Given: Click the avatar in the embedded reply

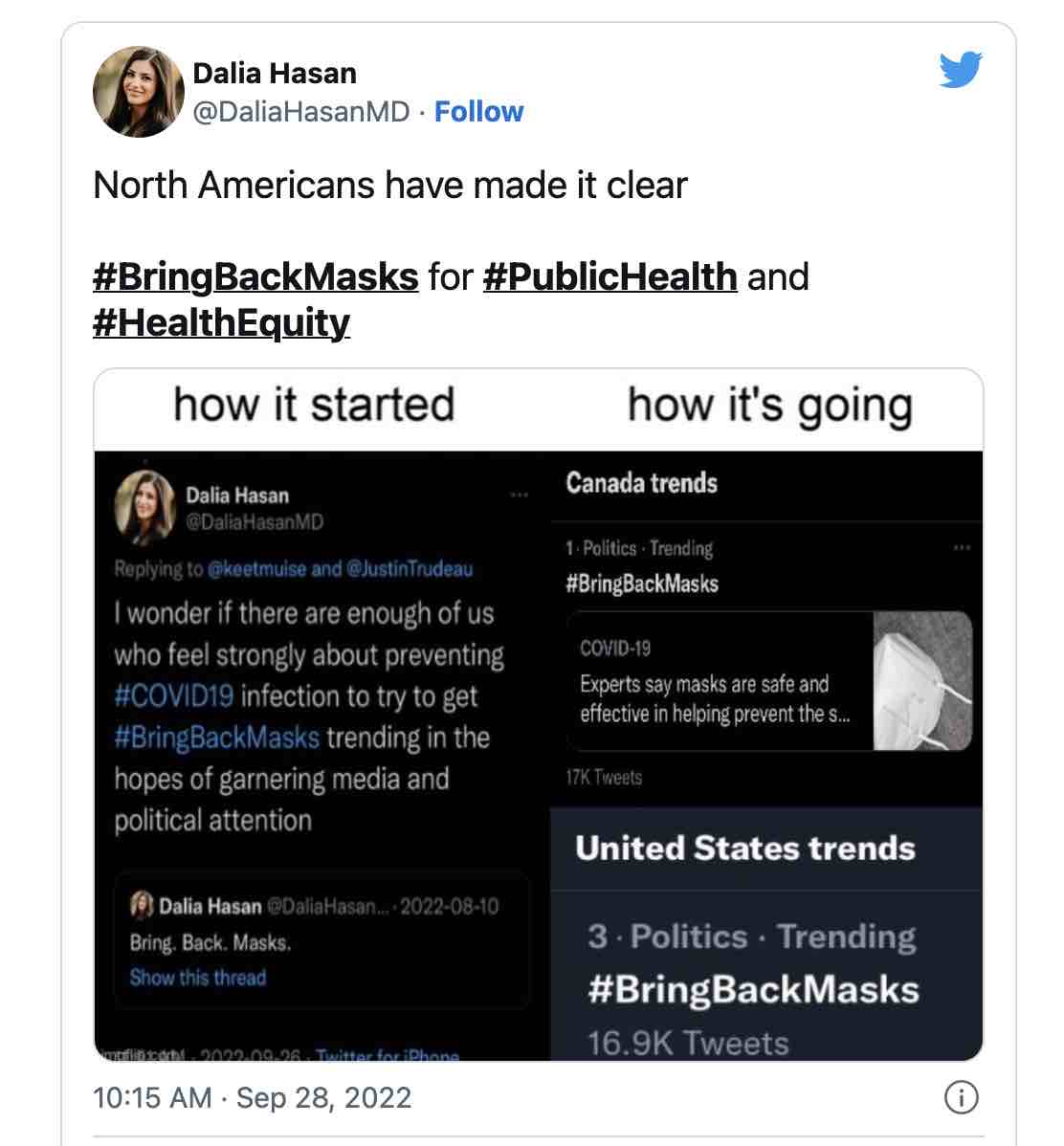Looking at the screenshot, I should [144, 505].
